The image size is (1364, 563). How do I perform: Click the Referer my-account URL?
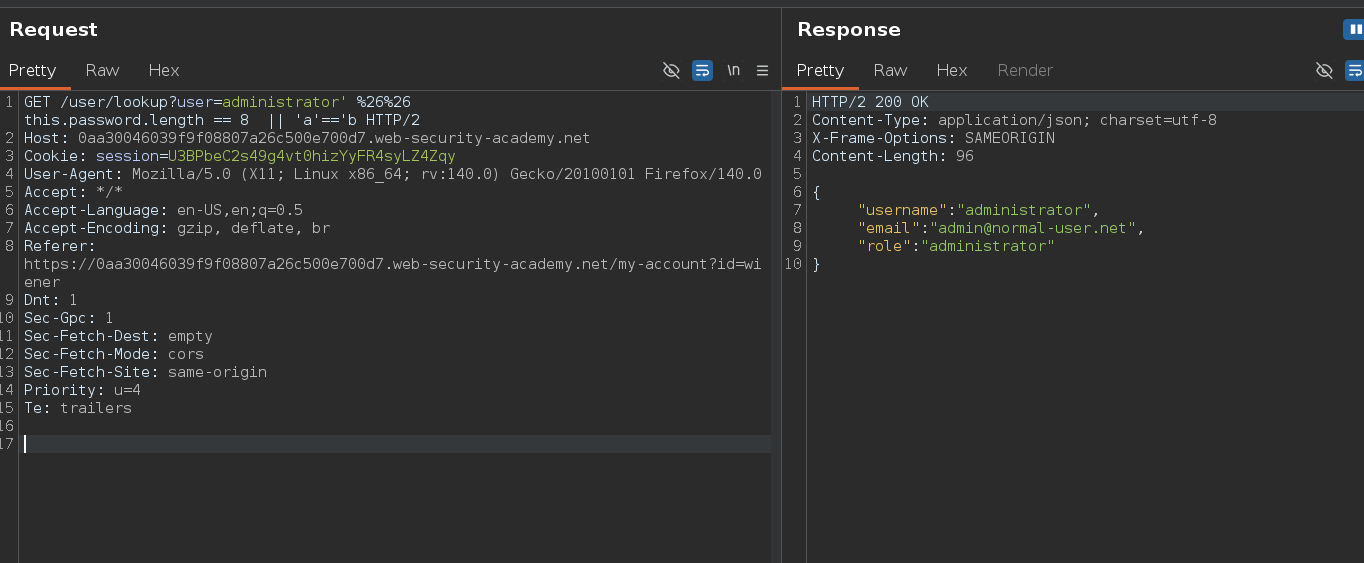[392, 273]
